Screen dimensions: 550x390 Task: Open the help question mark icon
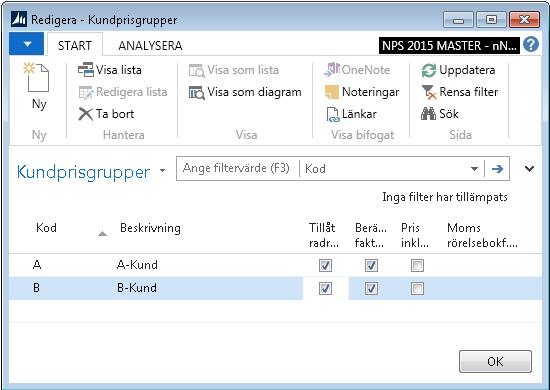[531, 45]
